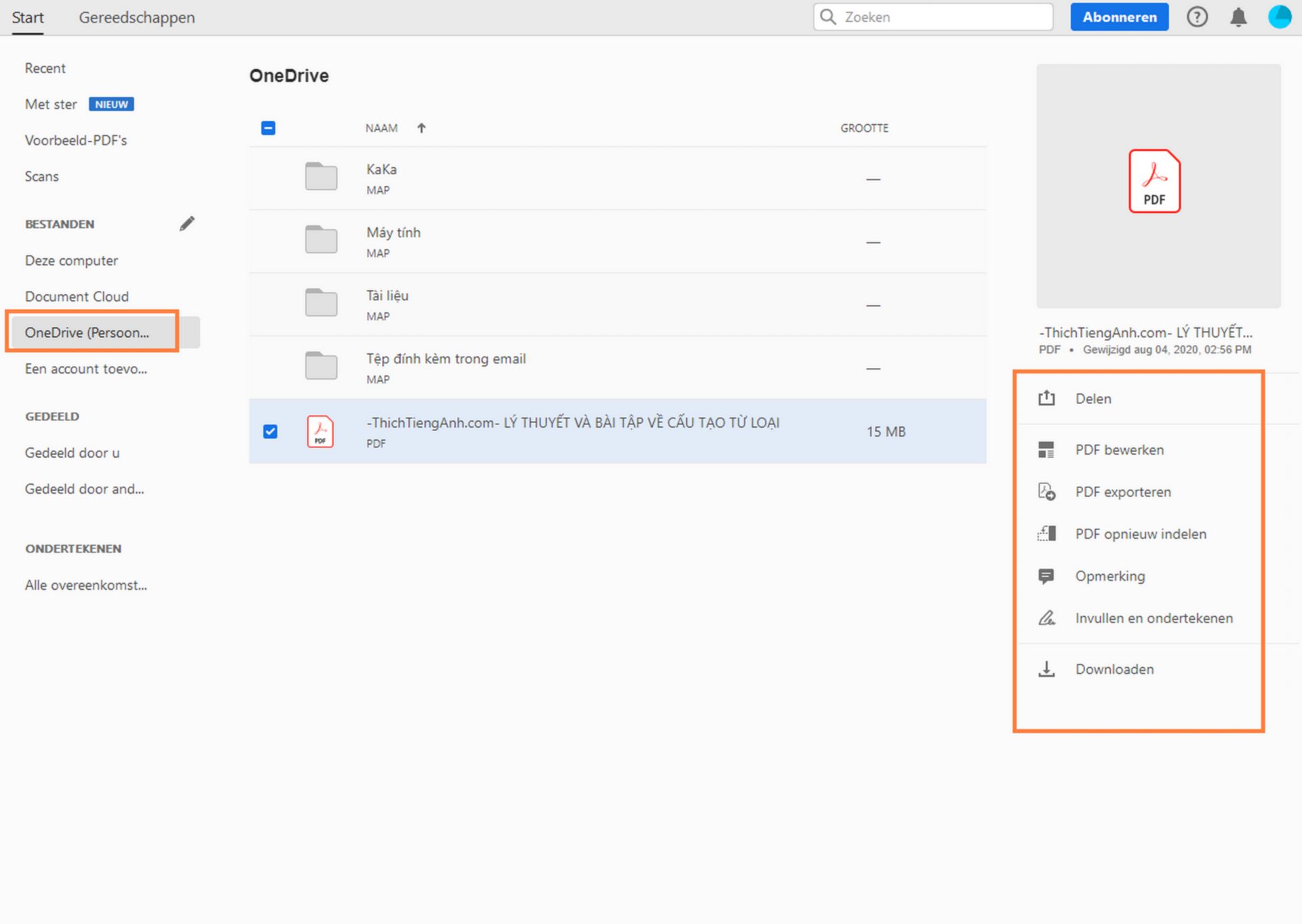Click the pencil icon next to BESTANDEN

click(x=187, y=223)
